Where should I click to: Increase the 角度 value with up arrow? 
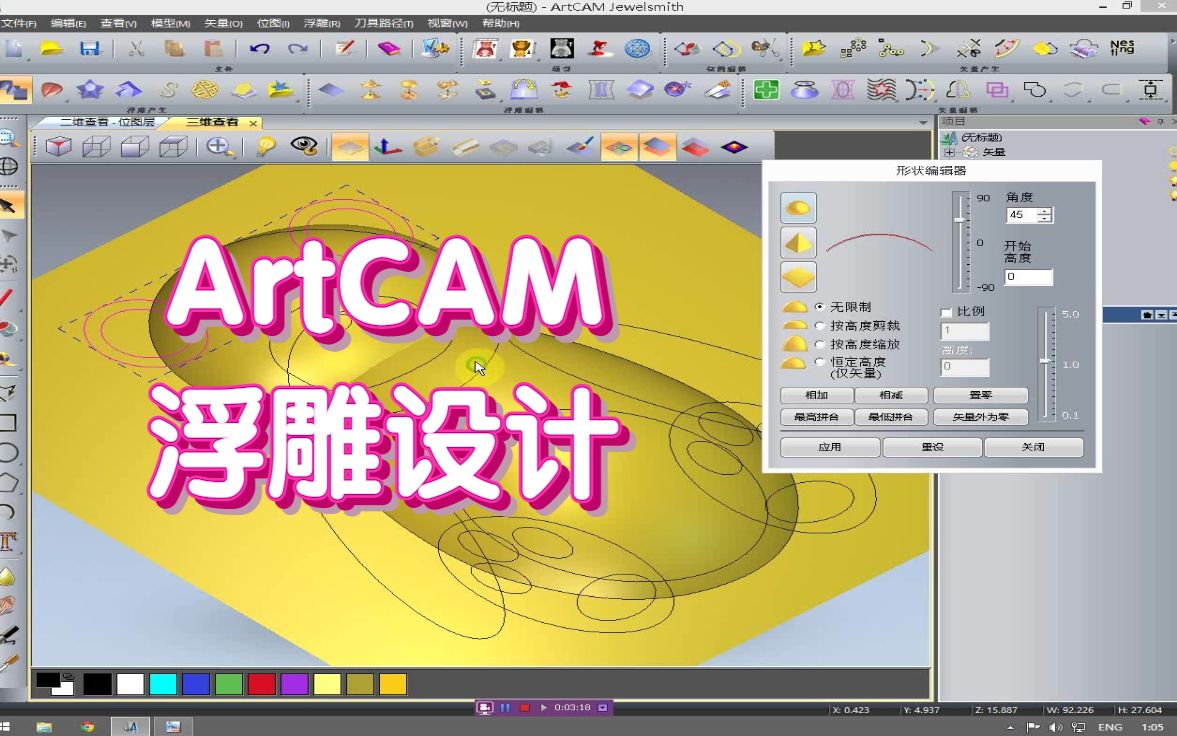coord(1045,211)
